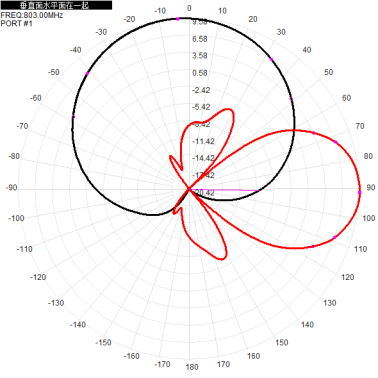Image resolution: width=378 pixels, height=378 pixels.
Task: Click the -14.42 radial gain value
Action: coord(203,158)
